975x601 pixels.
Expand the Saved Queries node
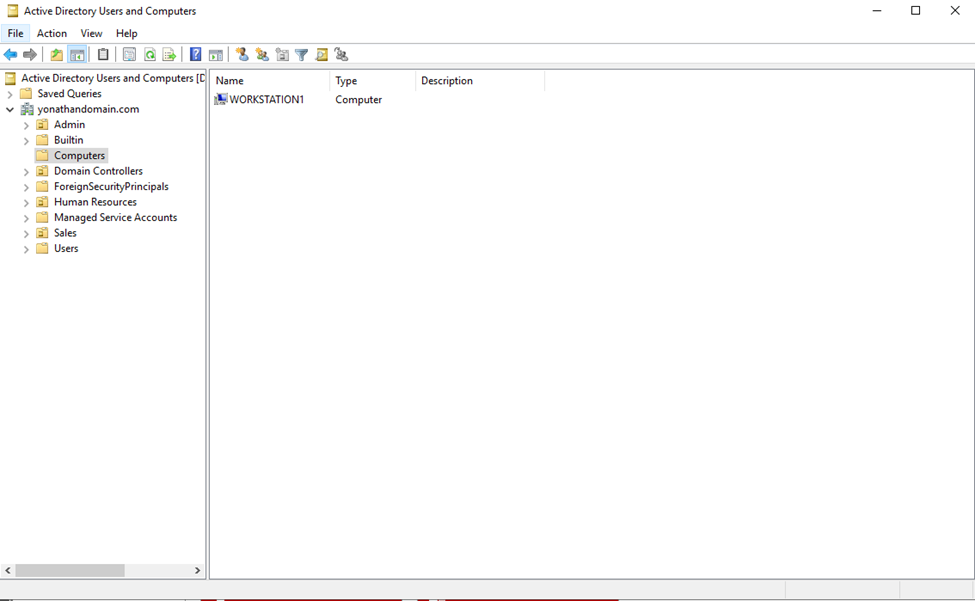pyautogui.click(x=10, y=94)
